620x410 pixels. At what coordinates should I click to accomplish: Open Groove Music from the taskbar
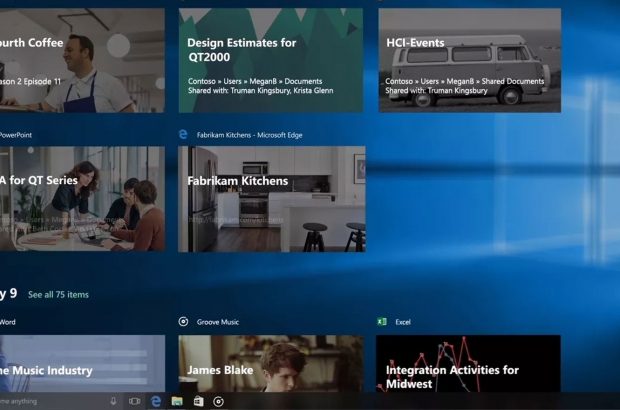(219, 402)
